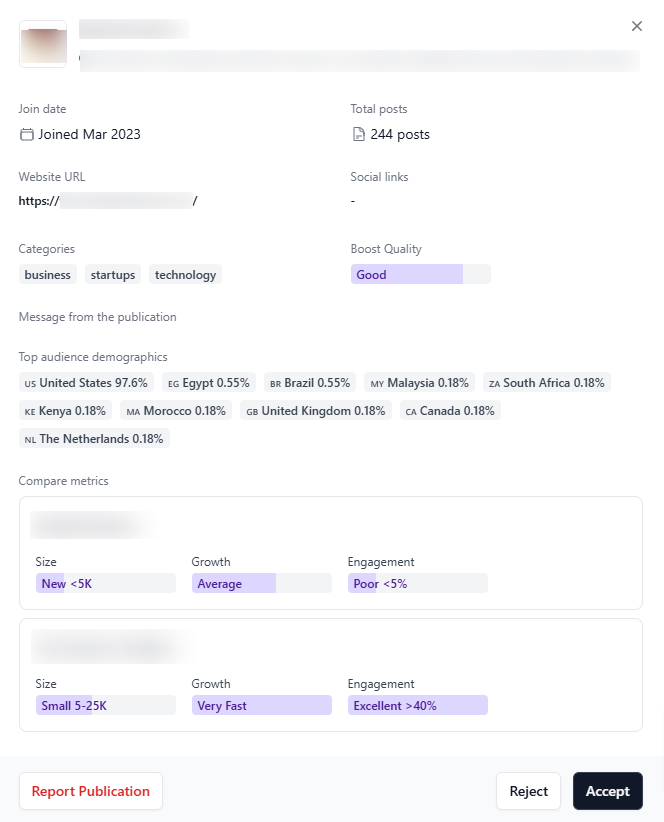This screenshot has width=664, height=822.
Task: Click the document icon beside 244 posts
Action: point(359,134)
